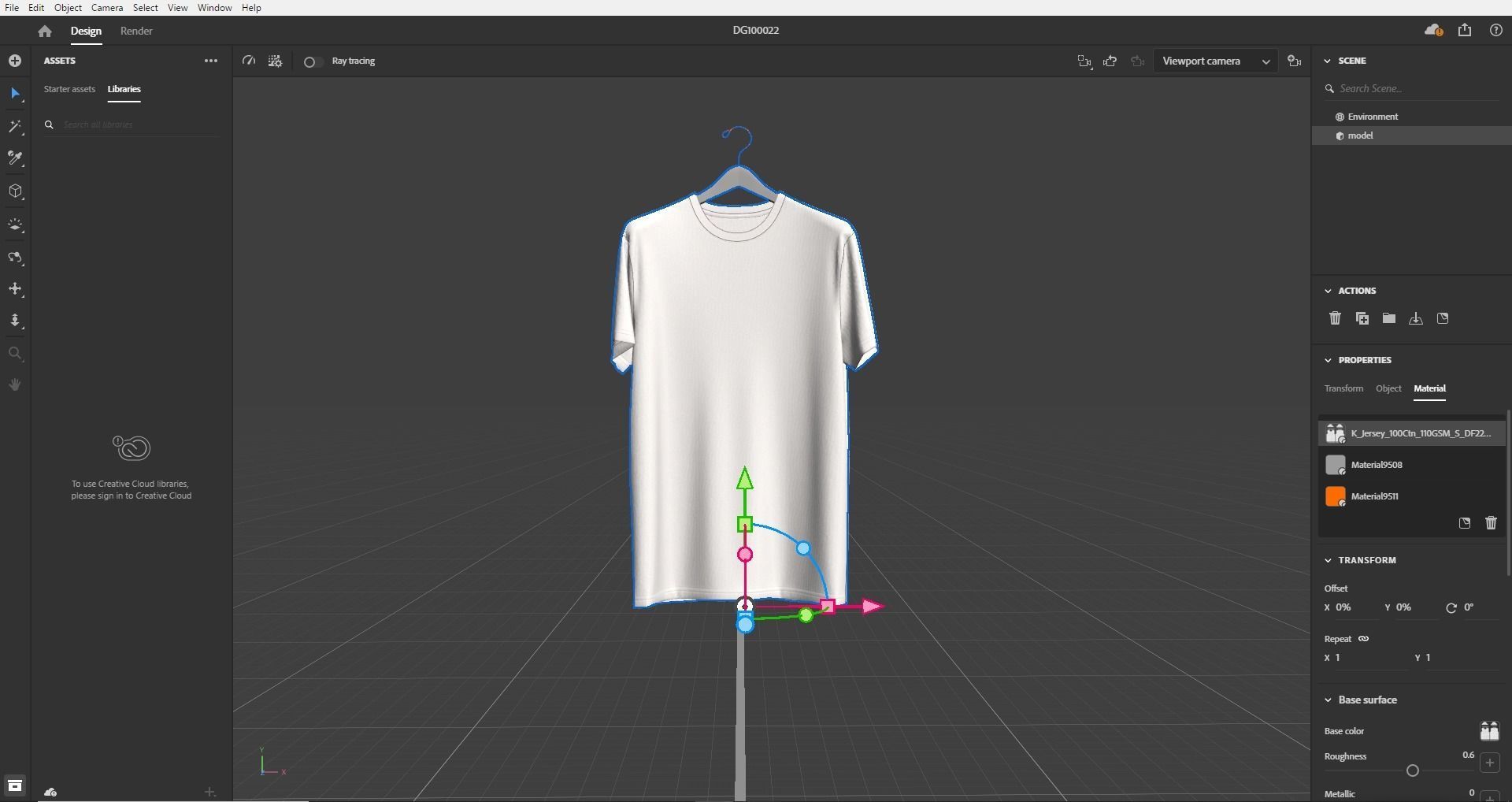Collapse the TRANSFORM section
Viewport: 1512px width, 802px height.
click(1328, 560)
